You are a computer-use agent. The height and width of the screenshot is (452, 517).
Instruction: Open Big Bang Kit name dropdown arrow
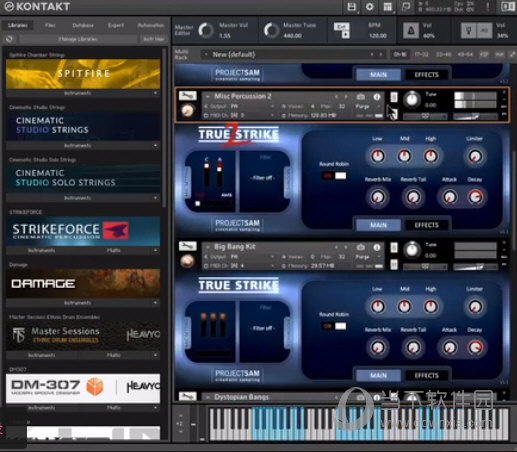[208, 247]
